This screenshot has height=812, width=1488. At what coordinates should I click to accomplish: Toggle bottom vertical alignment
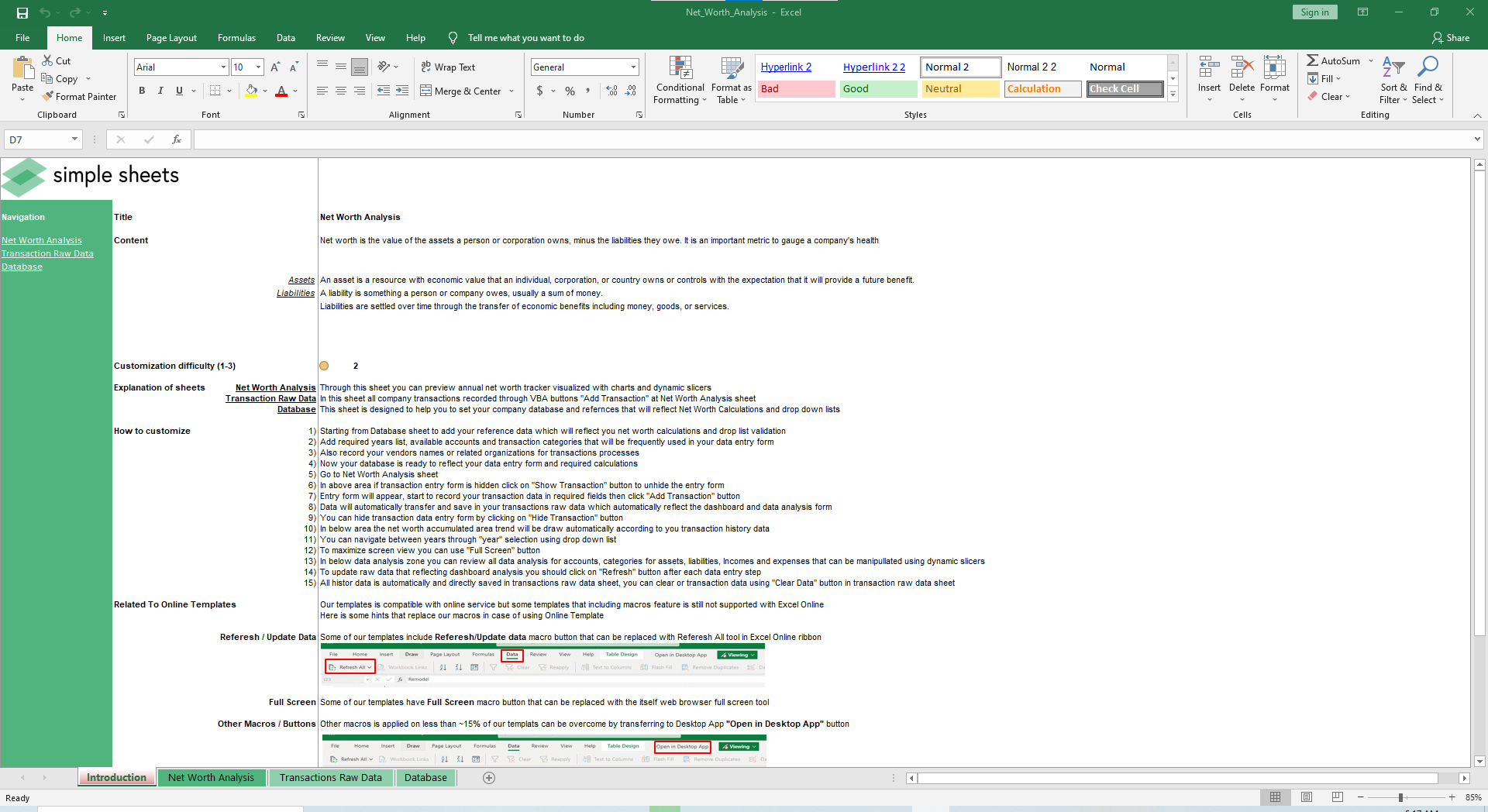(x=360, y=67)
